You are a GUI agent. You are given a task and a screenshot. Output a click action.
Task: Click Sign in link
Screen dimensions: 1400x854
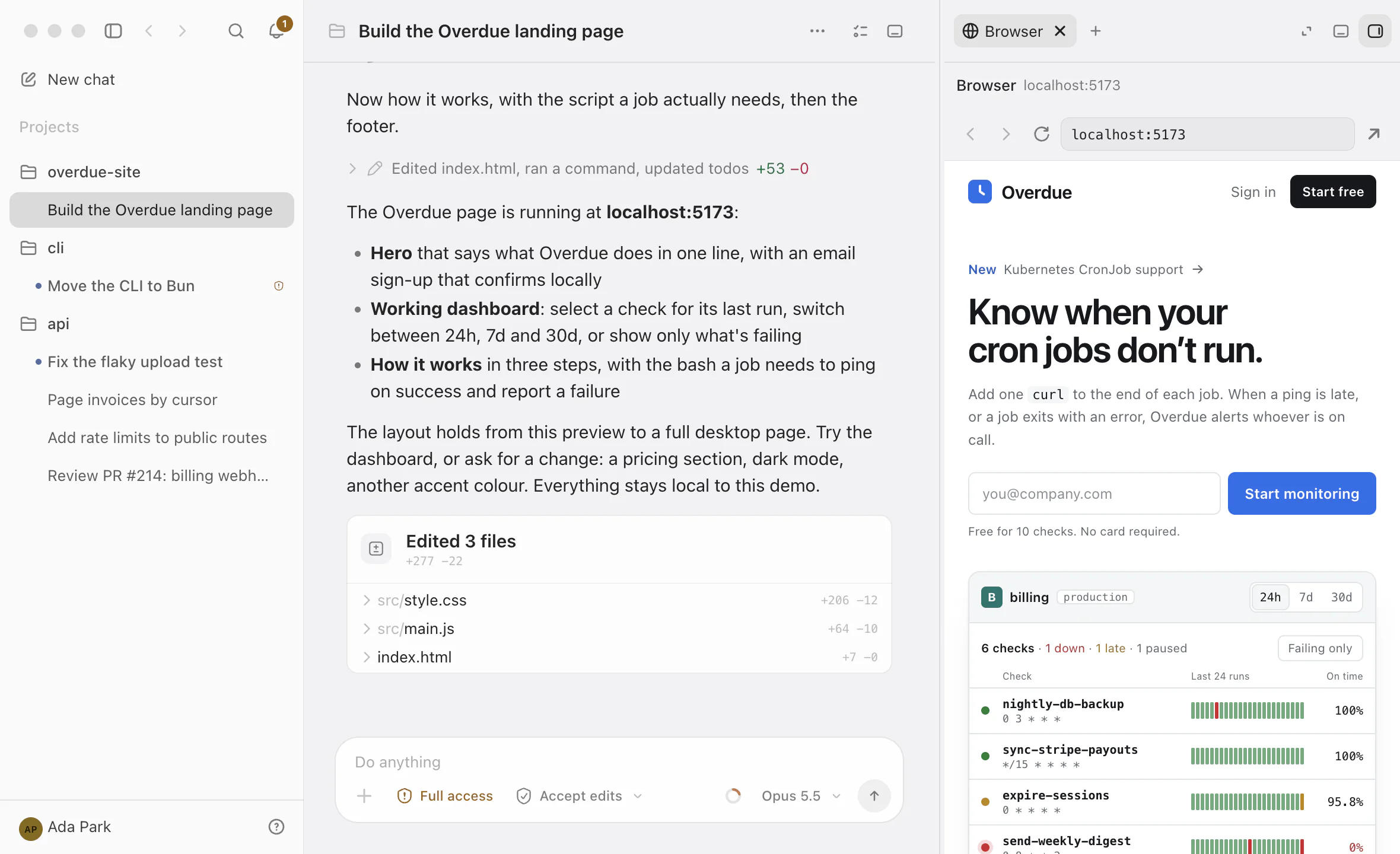point(1253,192)
